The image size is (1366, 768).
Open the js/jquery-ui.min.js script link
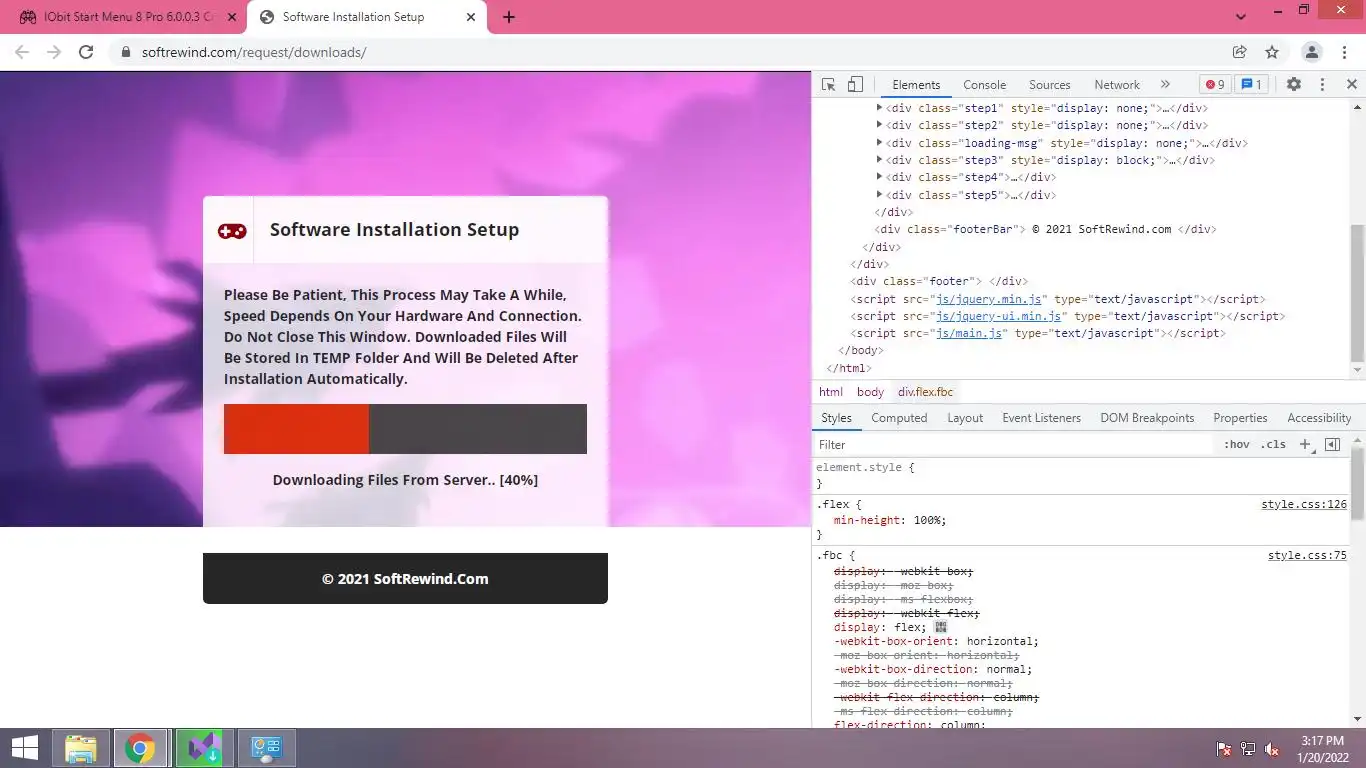998,316
